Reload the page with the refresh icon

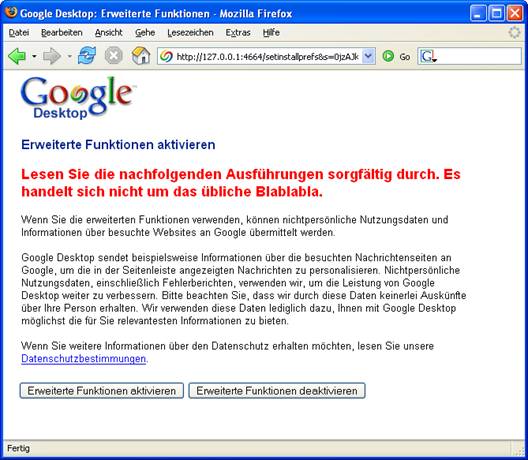point(87,56)
